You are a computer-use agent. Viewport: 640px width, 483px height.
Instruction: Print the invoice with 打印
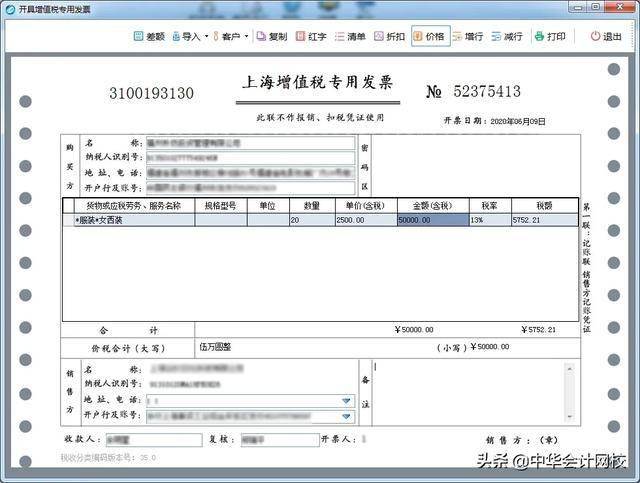pos(550,36)
